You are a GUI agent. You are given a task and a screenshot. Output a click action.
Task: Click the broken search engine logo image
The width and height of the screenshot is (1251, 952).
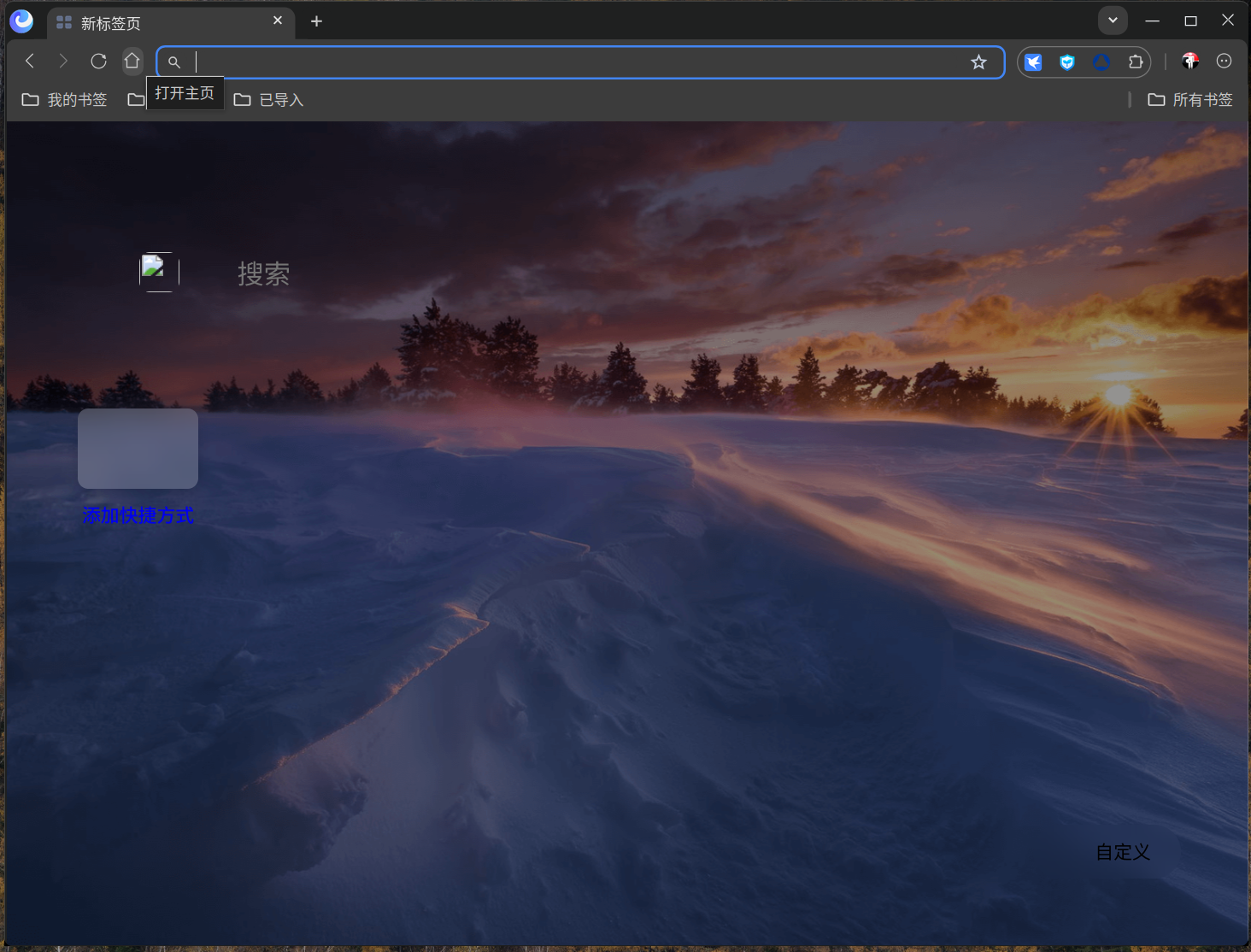(x=159, y=272)
